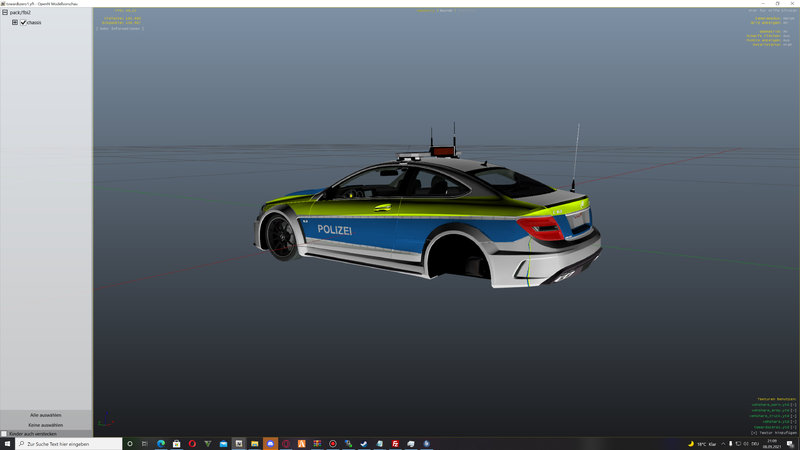Open the taskbar clock and date
800x450 pixels.
click(x=772, y=444)
